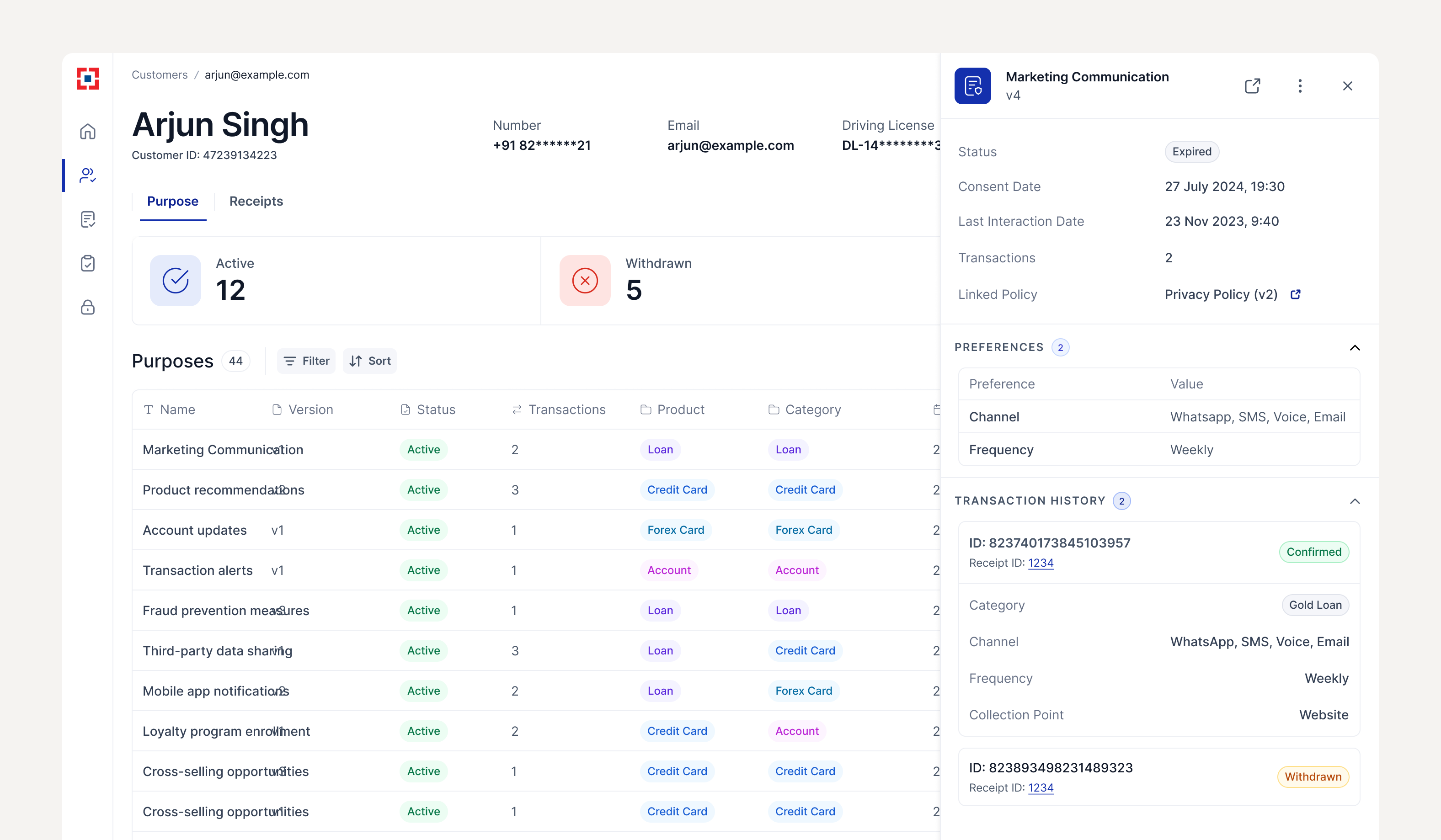Screen dimensions: 1441x840
Task: Click the Category column header
Action: 805,409
